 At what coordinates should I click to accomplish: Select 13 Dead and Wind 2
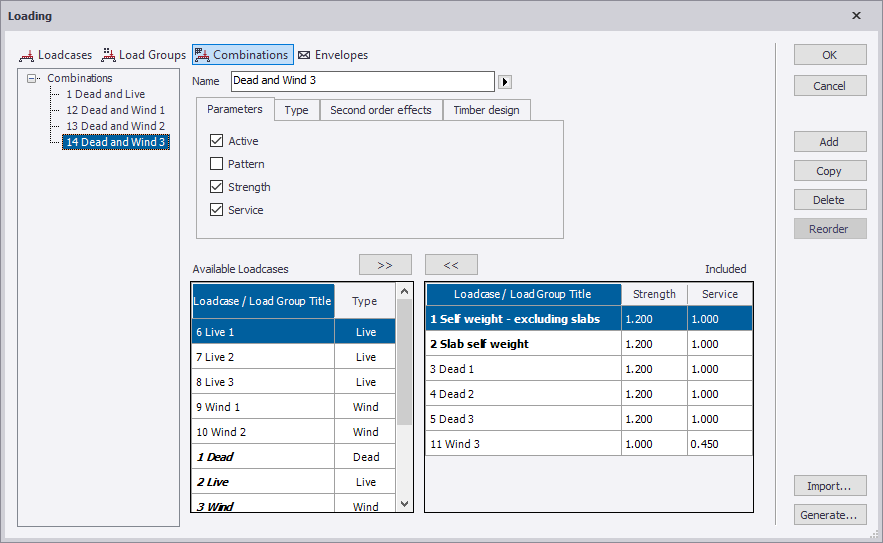(115, 126)
